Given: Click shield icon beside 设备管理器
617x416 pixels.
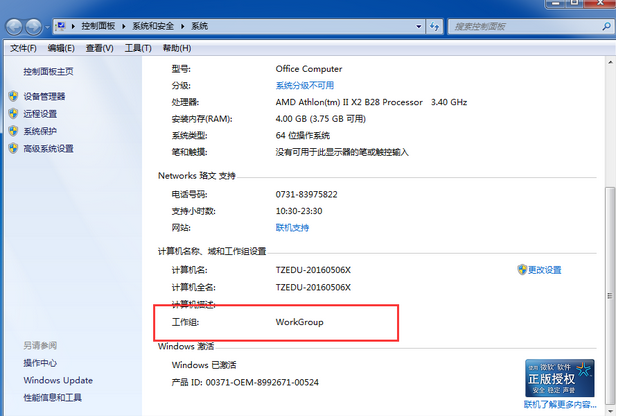Looking at the screenshot, I should [x=13, y=96].
